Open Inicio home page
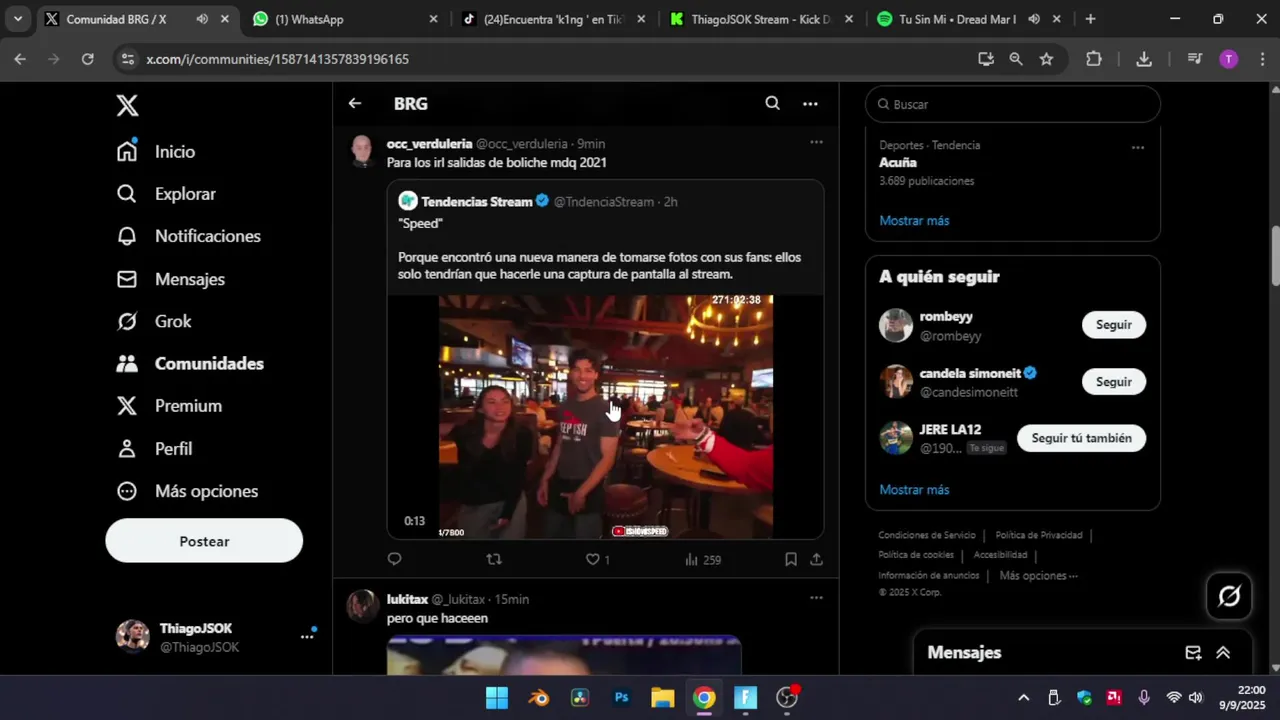This screenshot has height=720, width=1280. pos(155,151)
